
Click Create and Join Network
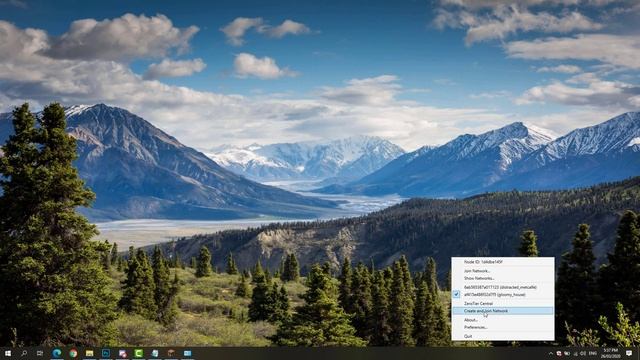(x=503, y=311)
